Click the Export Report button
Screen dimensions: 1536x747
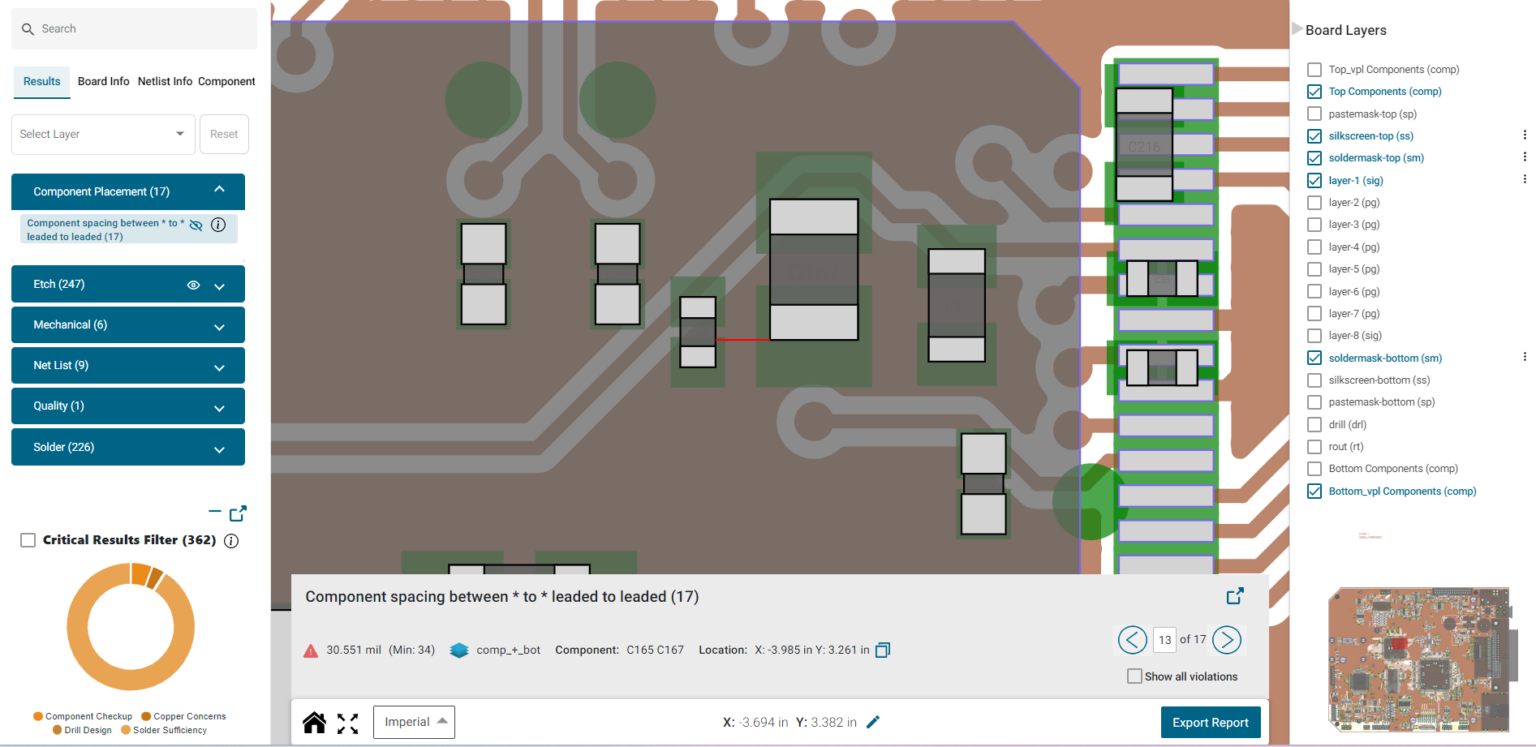click(x=1210, y=722)
